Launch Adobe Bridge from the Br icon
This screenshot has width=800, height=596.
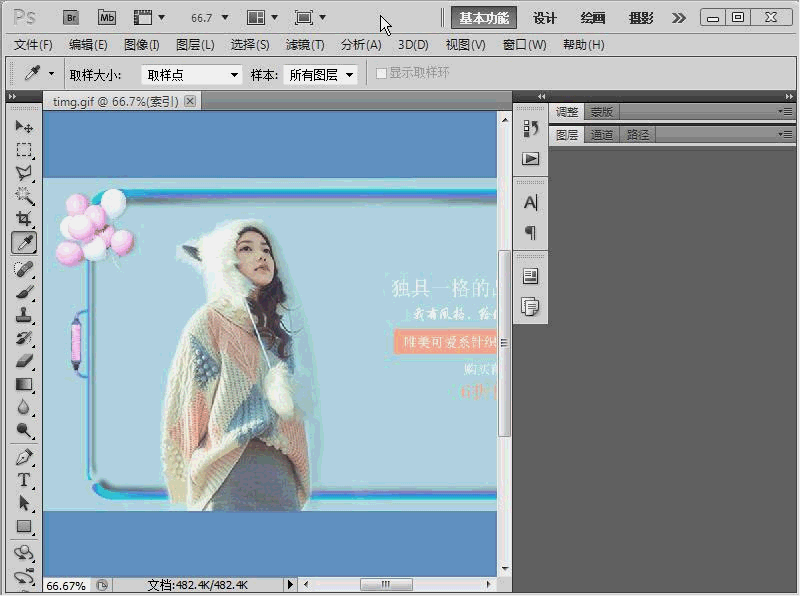(x=71, y=17)
